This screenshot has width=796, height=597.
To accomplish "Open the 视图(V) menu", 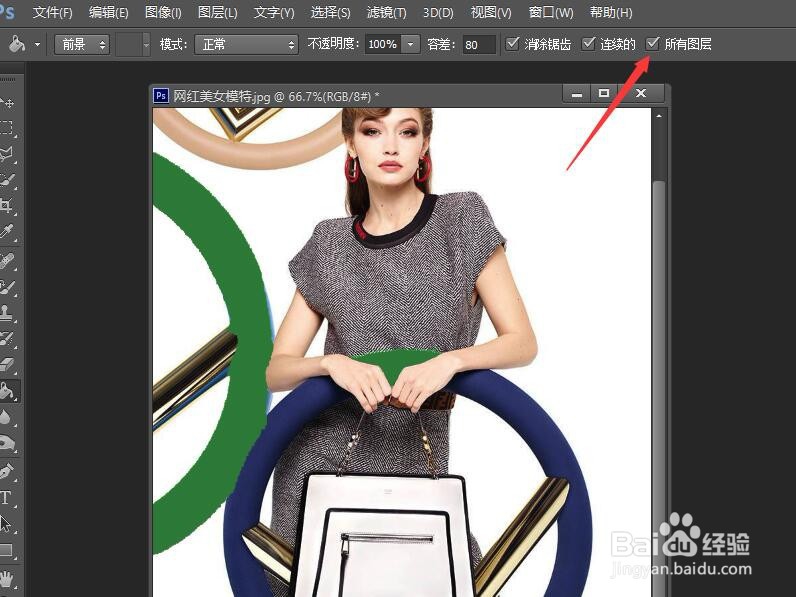I will tap(491, 12).
